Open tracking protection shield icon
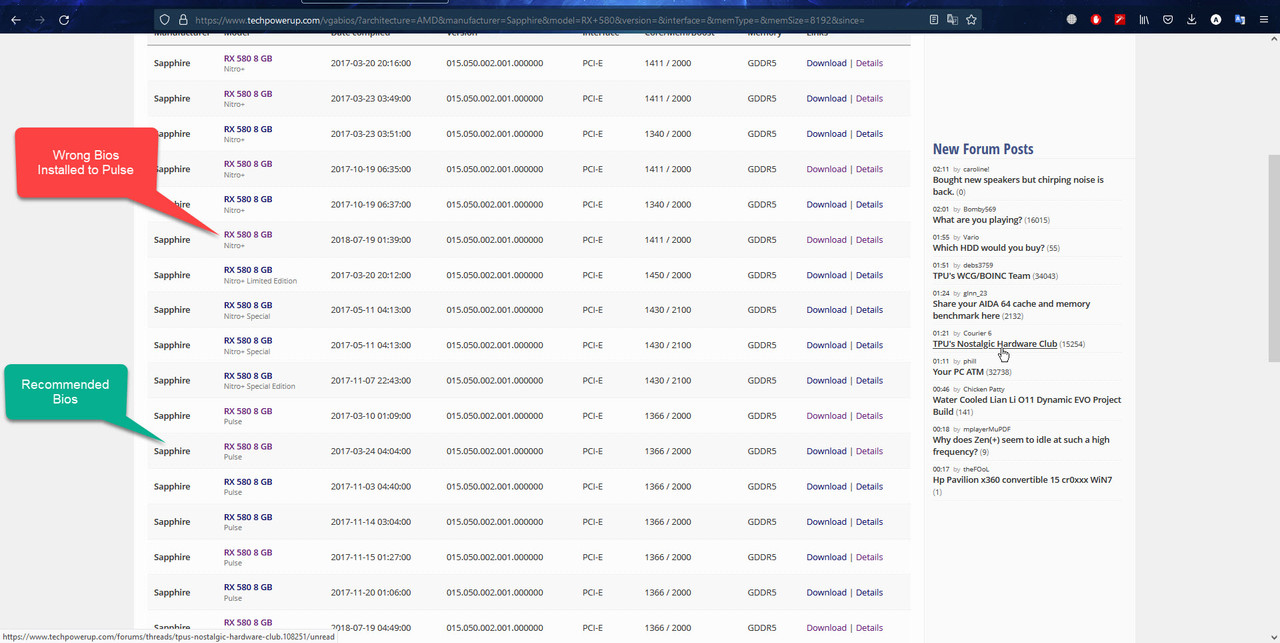This screenshot has width=1280, height=643. 165,19
